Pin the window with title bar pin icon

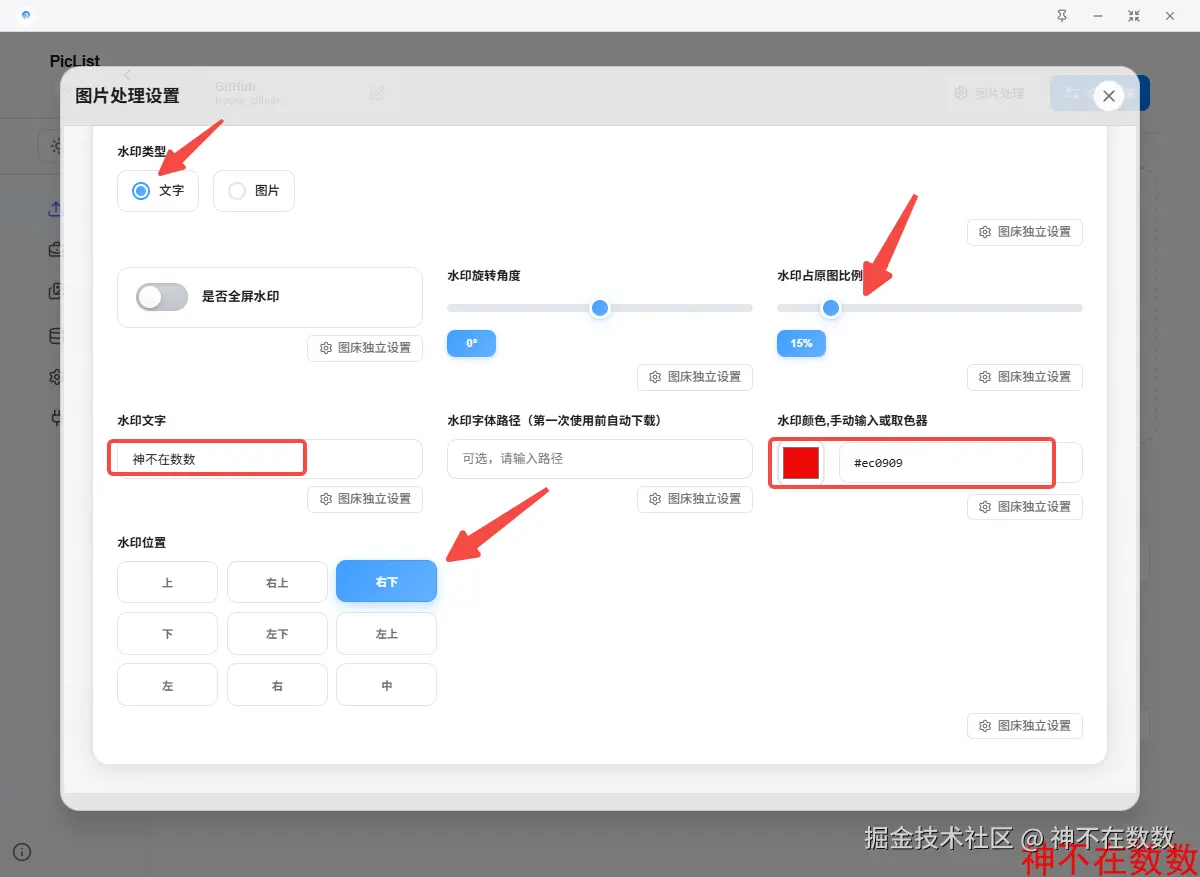pos(1061,16)
